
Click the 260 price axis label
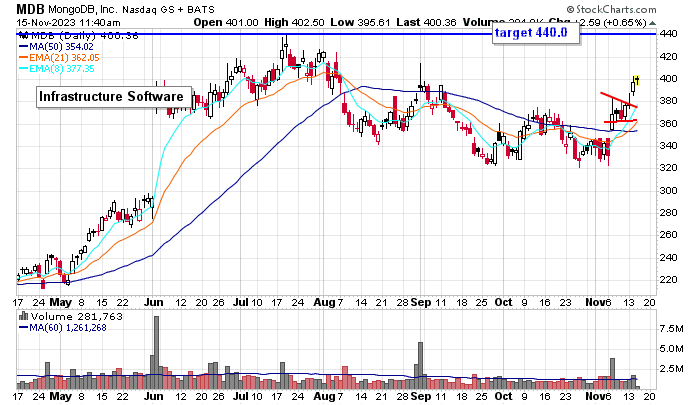(669, 234)
